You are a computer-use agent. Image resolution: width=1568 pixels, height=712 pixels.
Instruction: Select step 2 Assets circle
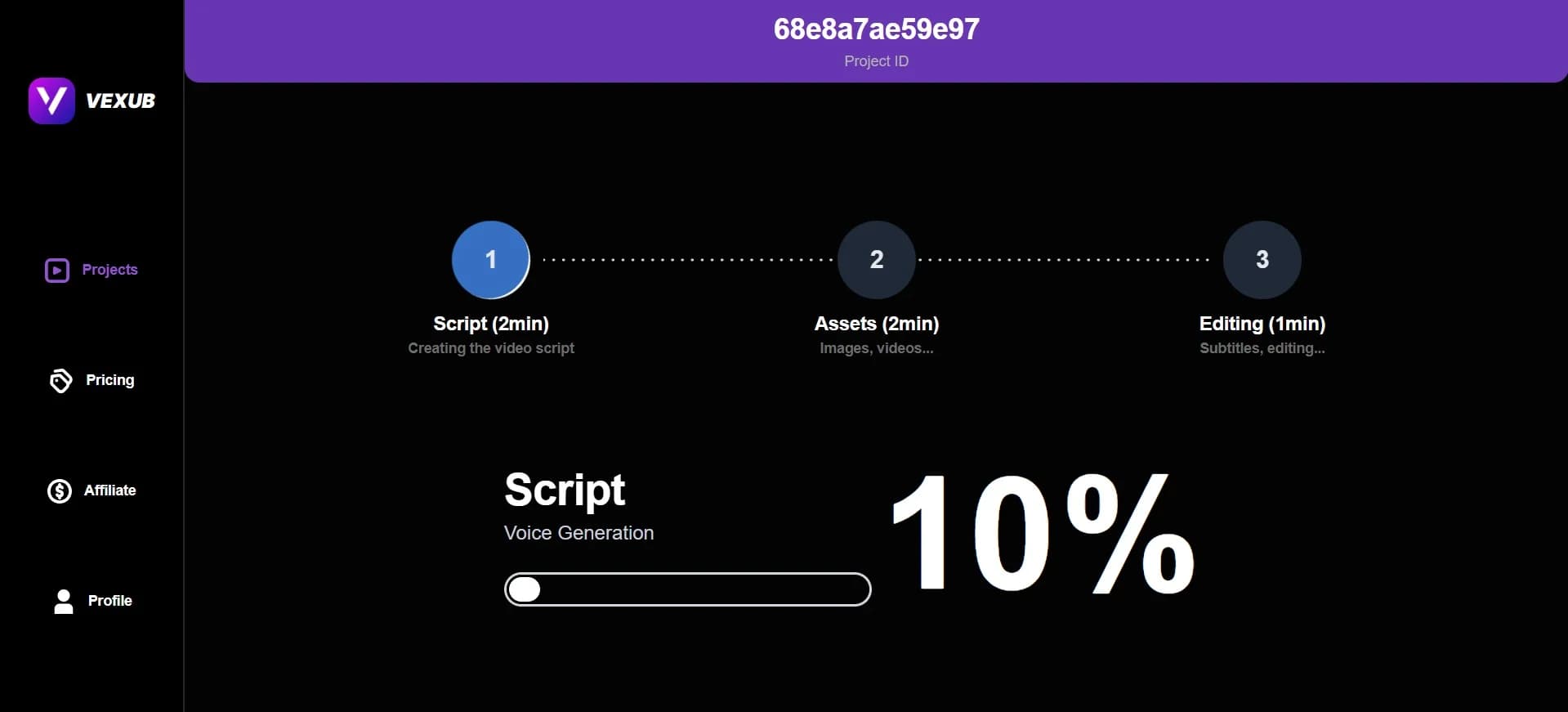point(875,259)
